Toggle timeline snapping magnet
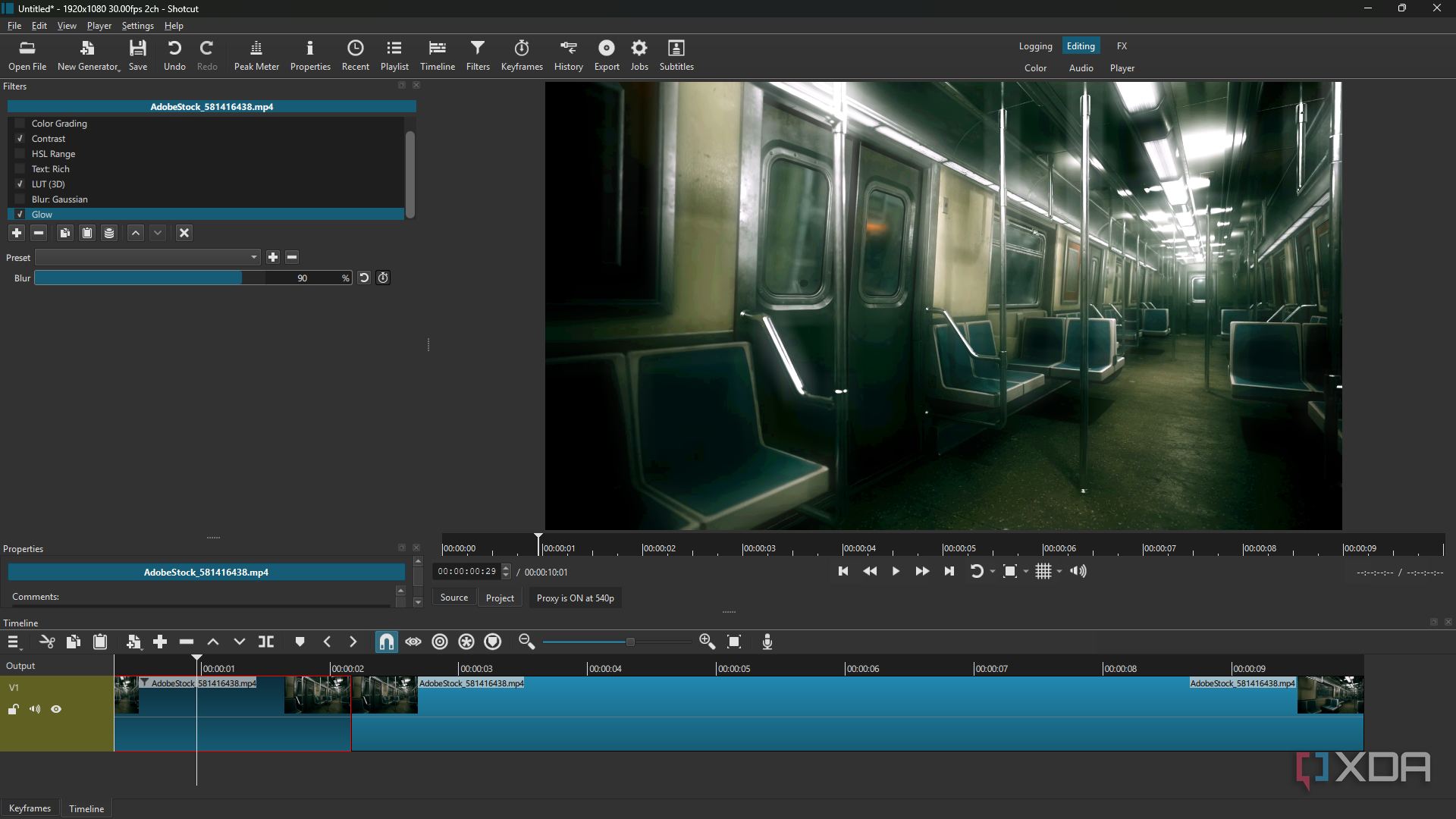Screen dimensions: 1456x819 pyautogui.click(x=387, y=642)
